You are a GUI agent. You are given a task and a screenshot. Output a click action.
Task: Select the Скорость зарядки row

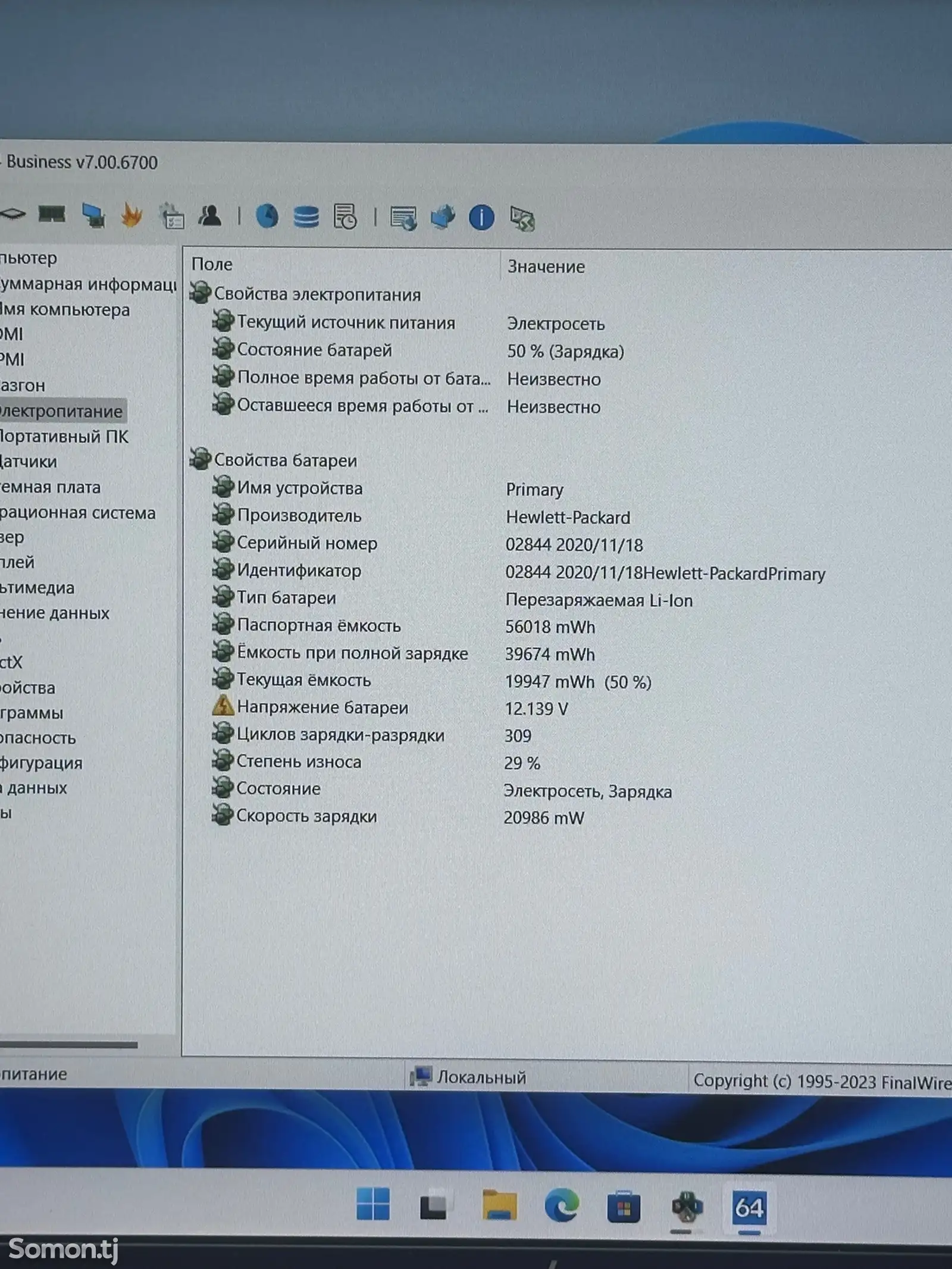398,816
